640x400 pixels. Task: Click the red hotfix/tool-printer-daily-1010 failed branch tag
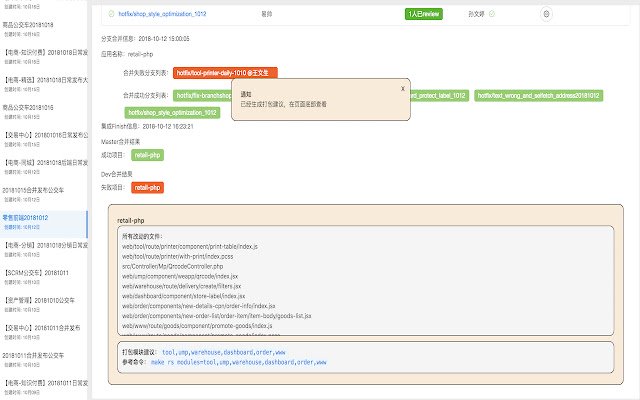coord(225,73)
